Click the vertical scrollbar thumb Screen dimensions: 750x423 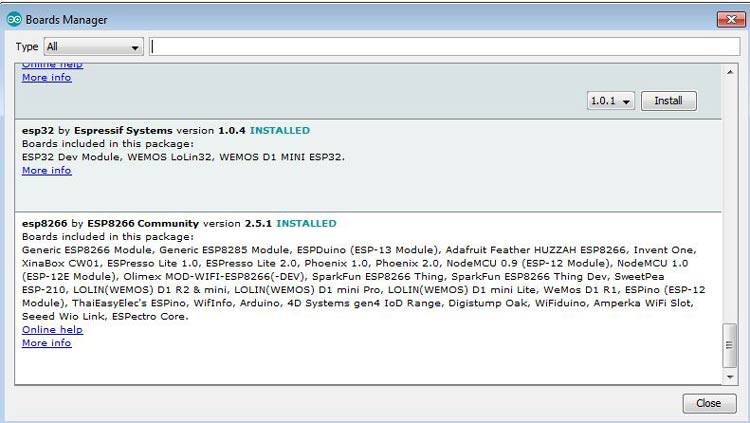[729, 345]
